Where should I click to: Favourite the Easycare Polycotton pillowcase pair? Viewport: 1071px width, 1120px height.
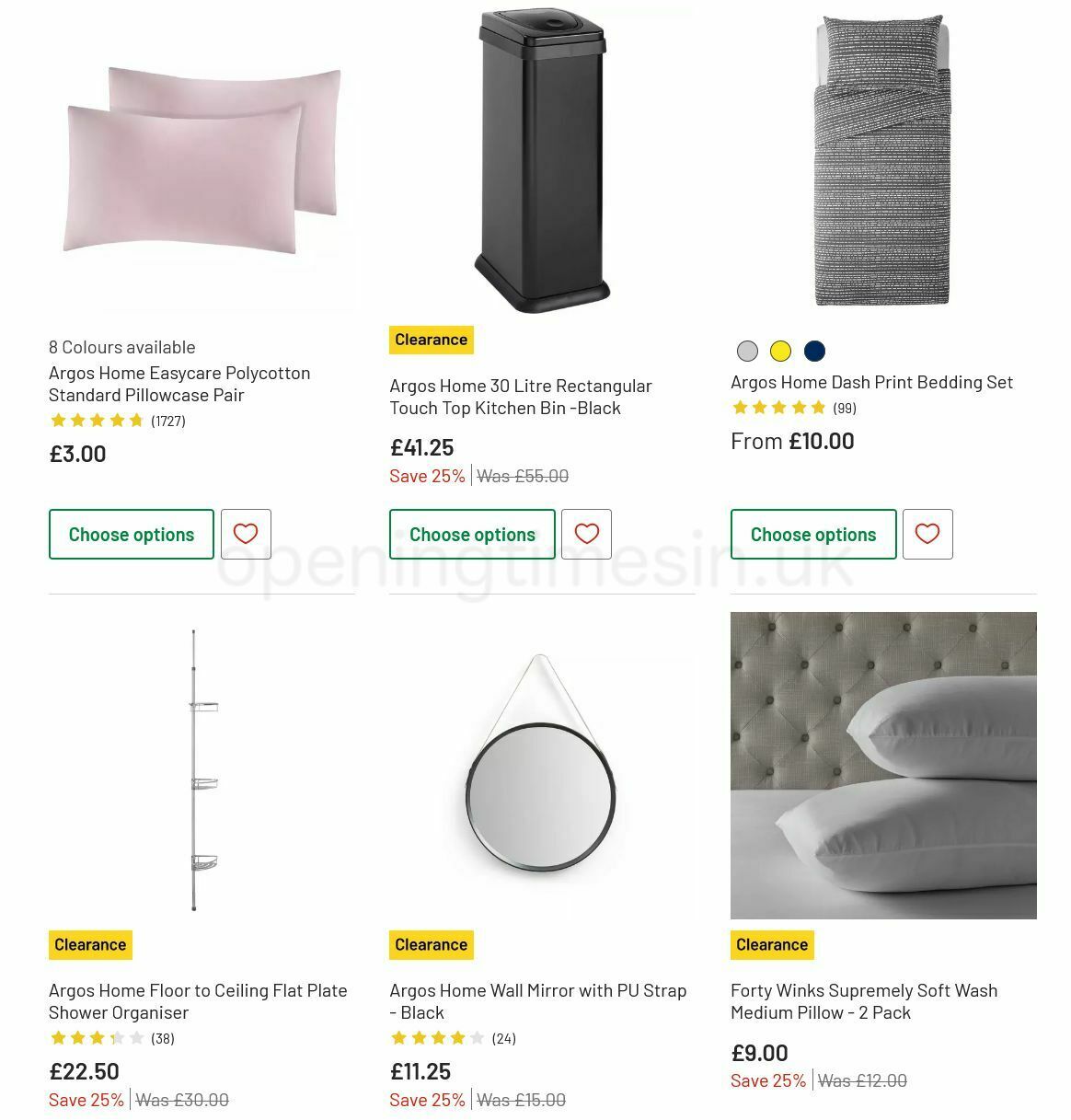pyautogui.click(x=245, y=534)
